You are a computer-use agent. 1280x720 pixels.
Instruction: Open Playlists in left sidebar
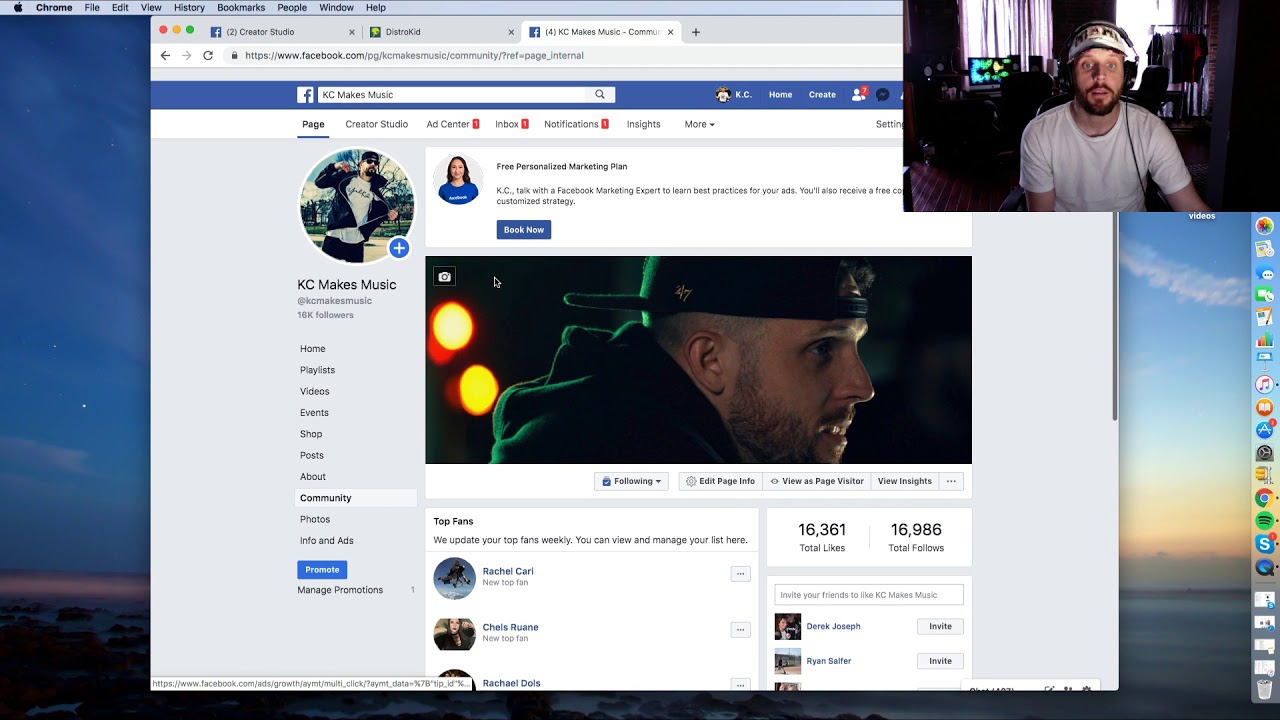(x=317, y=370)
